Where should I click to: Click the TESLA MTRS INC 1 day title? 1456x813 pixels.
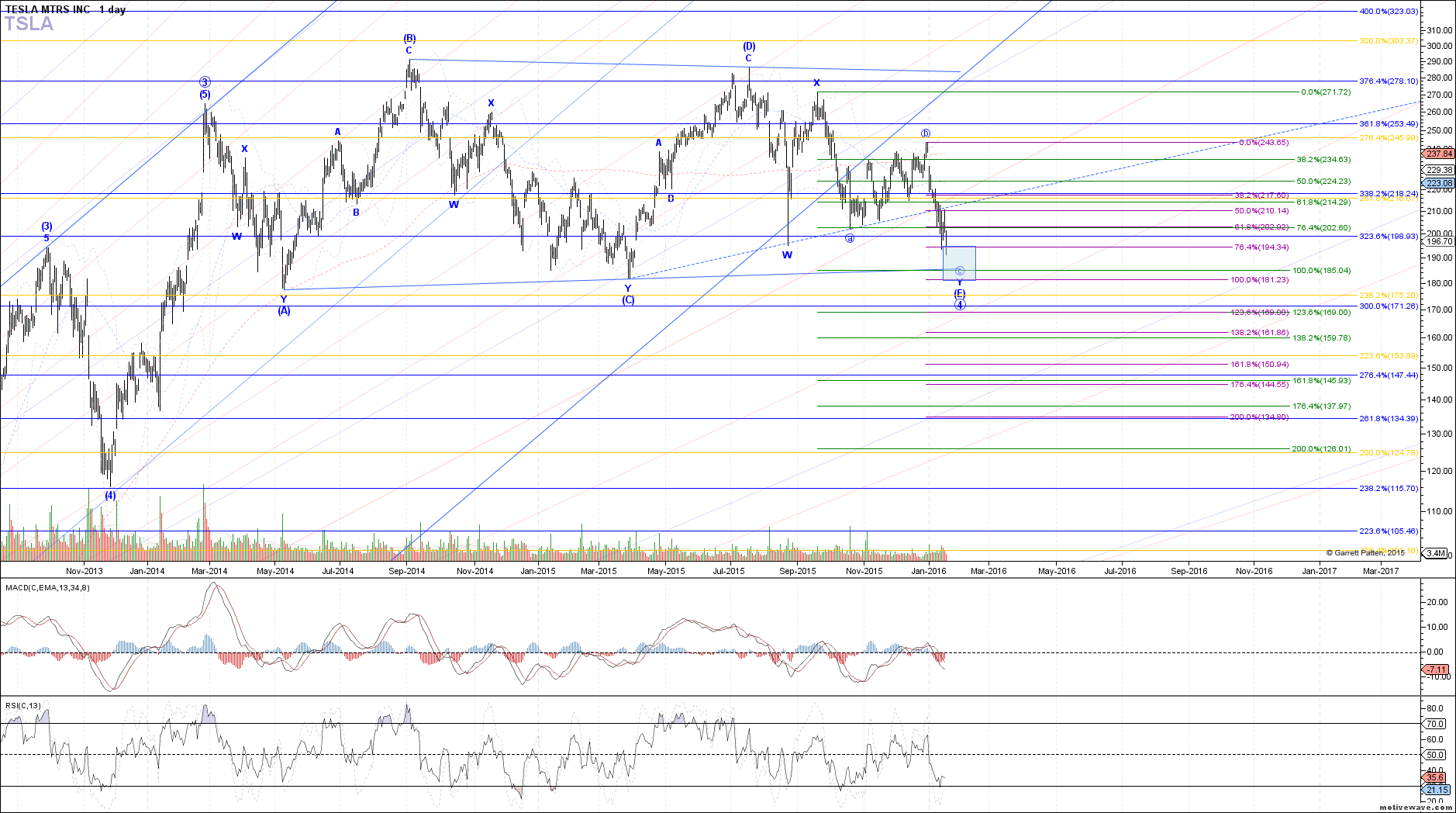point(65,9)
